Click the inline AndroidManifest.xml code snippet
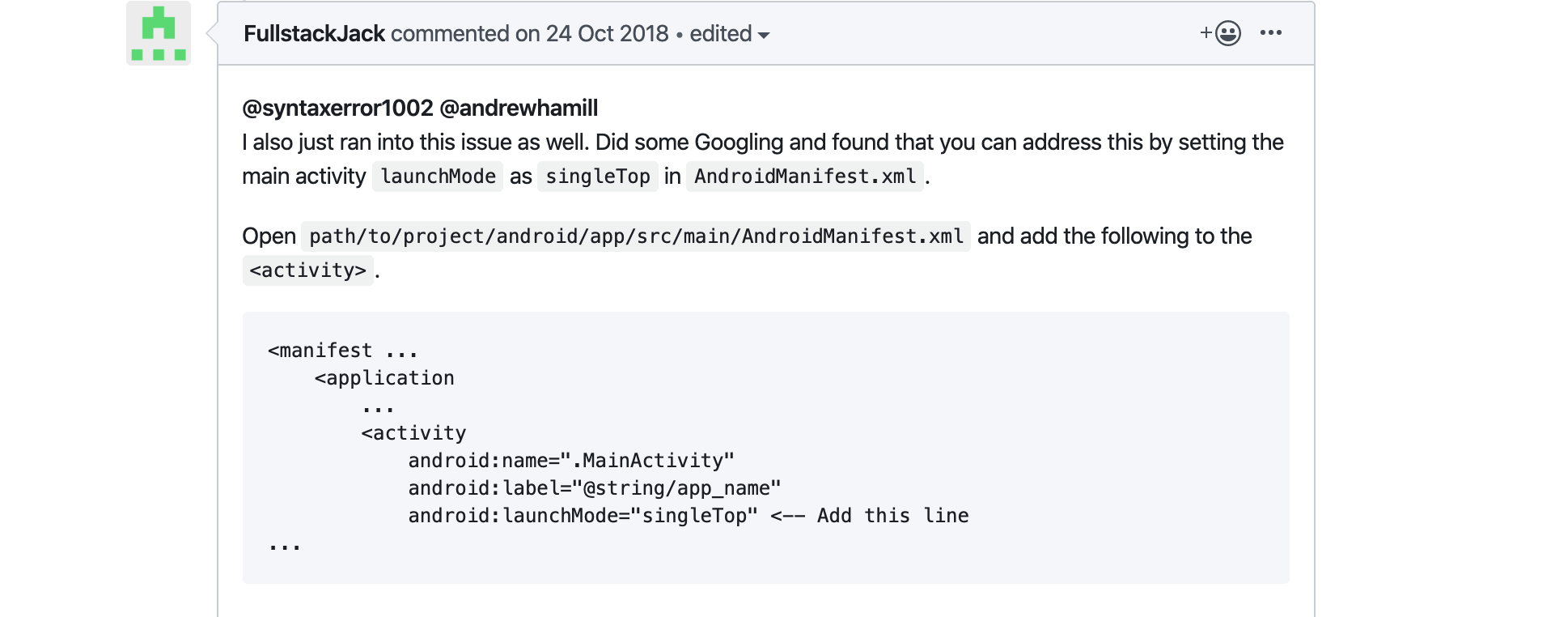 pos(805,177)
